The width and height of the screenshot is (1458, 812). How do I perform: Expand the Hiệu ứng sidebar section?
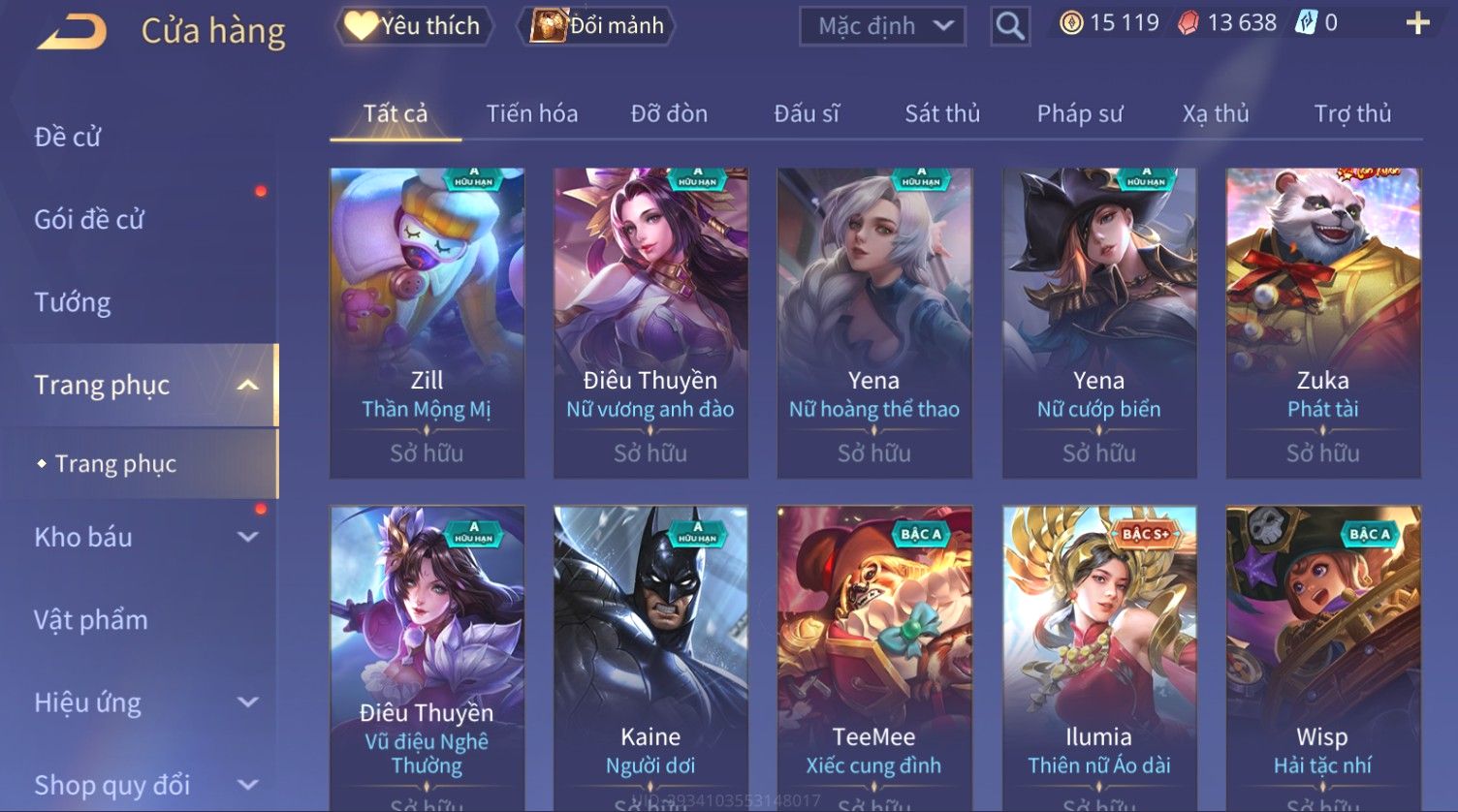point(248,703)
